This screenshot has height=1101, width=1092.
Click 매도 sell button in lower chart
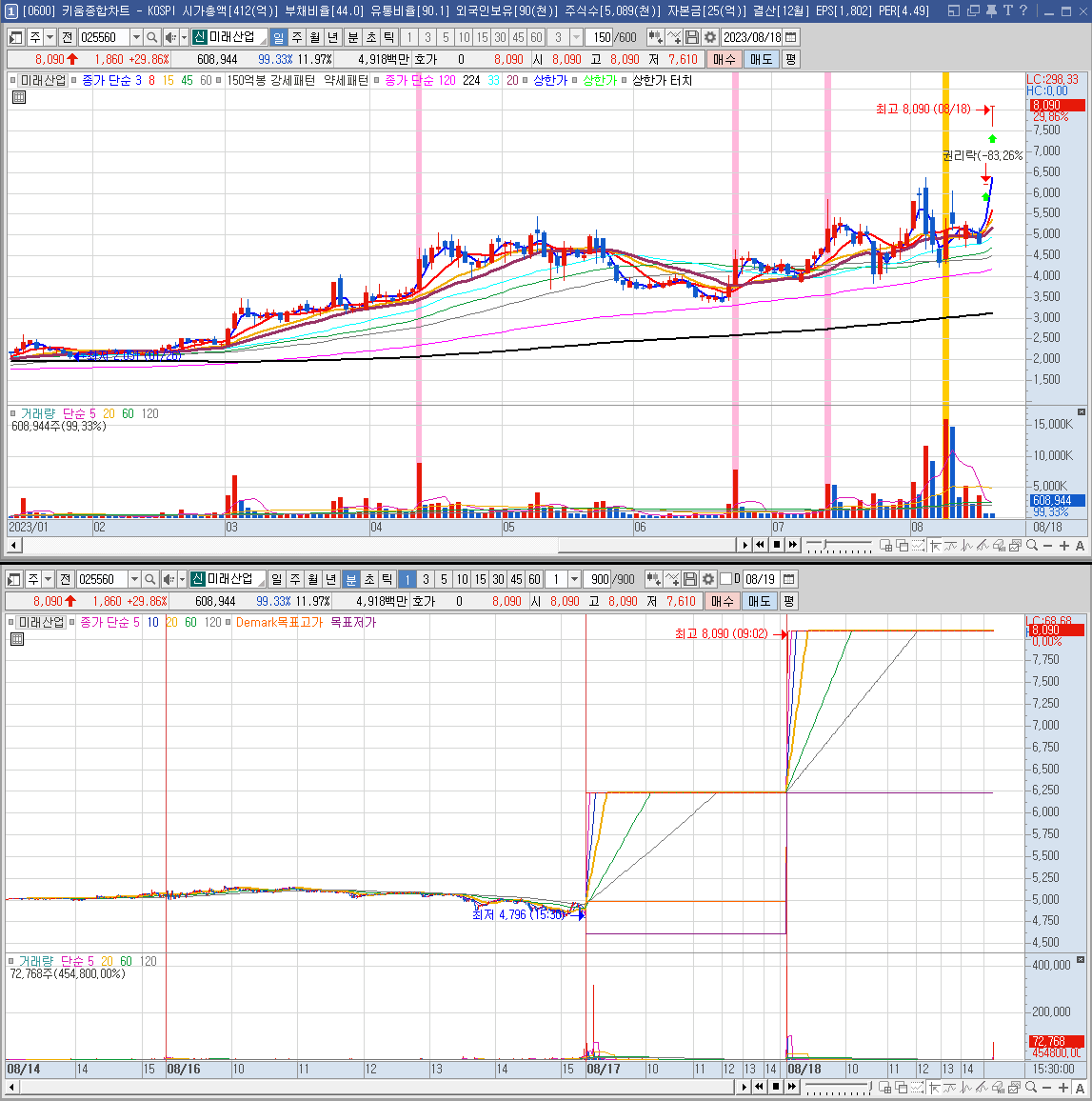click(x=760, y=602)
